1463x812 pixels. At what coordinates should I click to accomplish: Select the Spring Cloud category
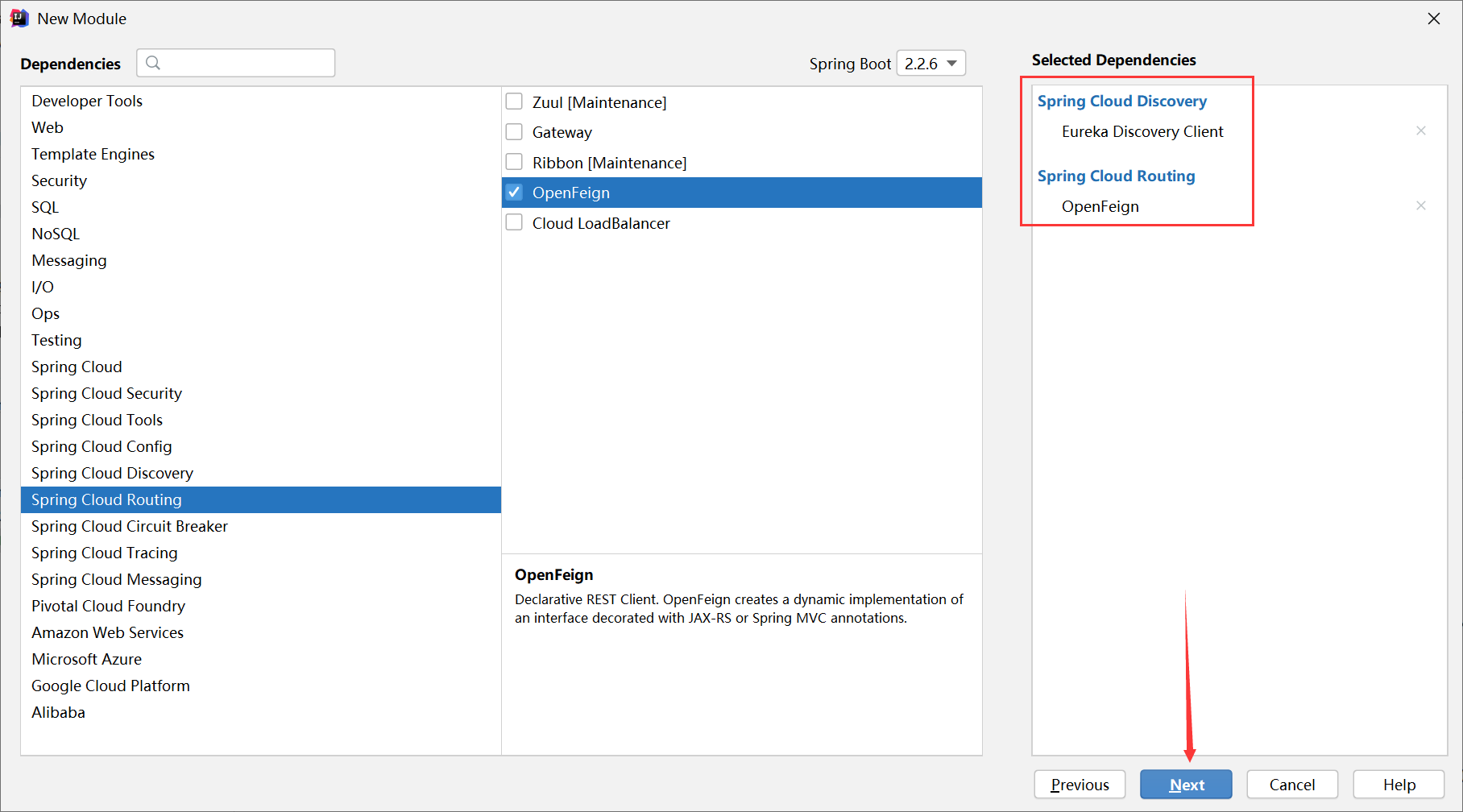(x=261, y=367)
